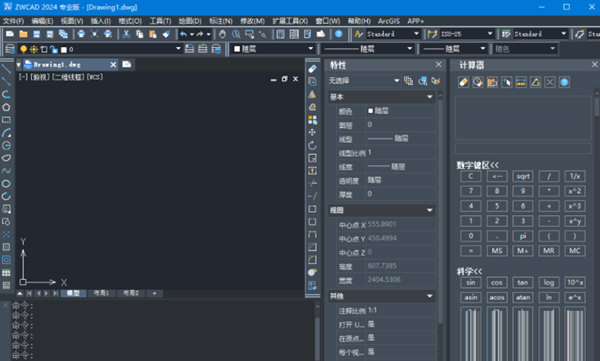Screen dimensions: 600x361
Task: Click the Print icon
Action: coord(81,34)
